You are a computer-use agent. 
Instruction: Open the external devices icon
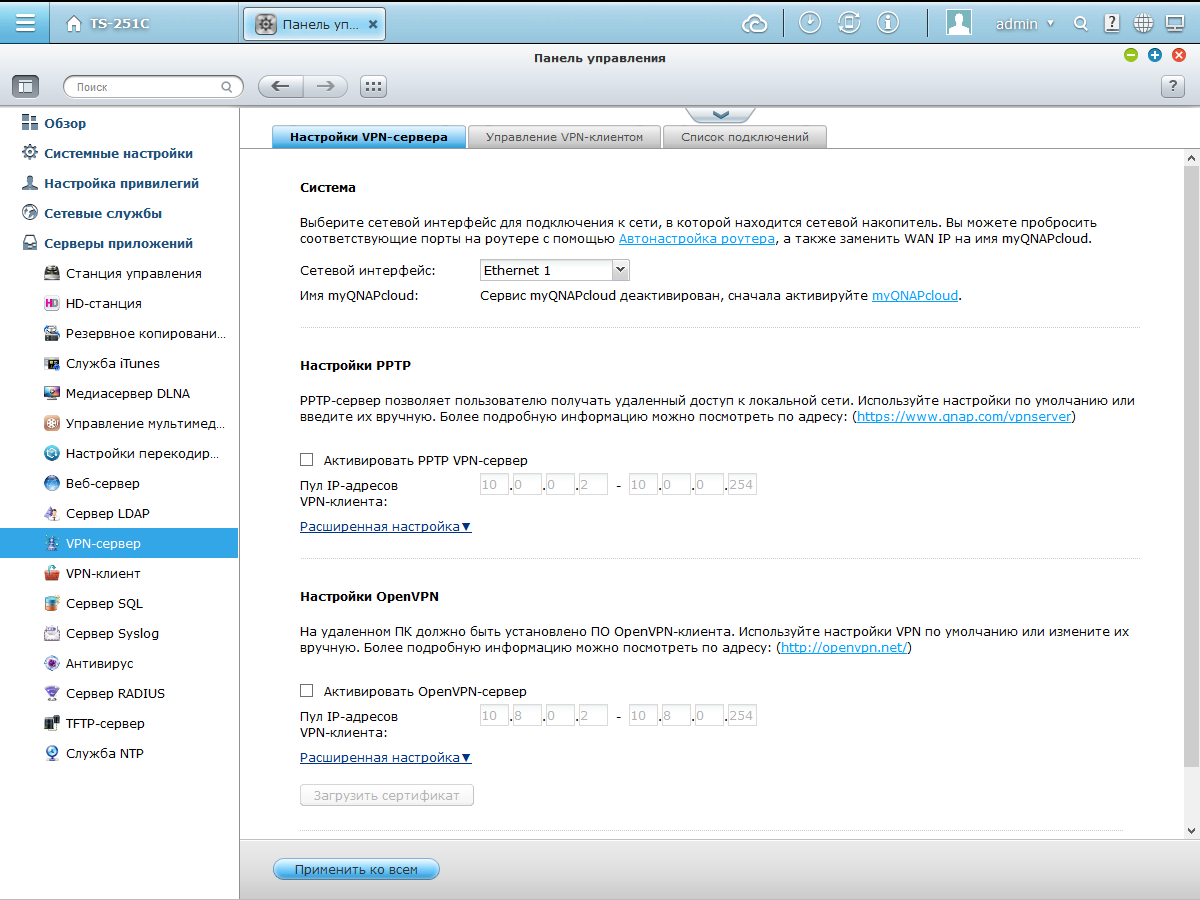849,23
